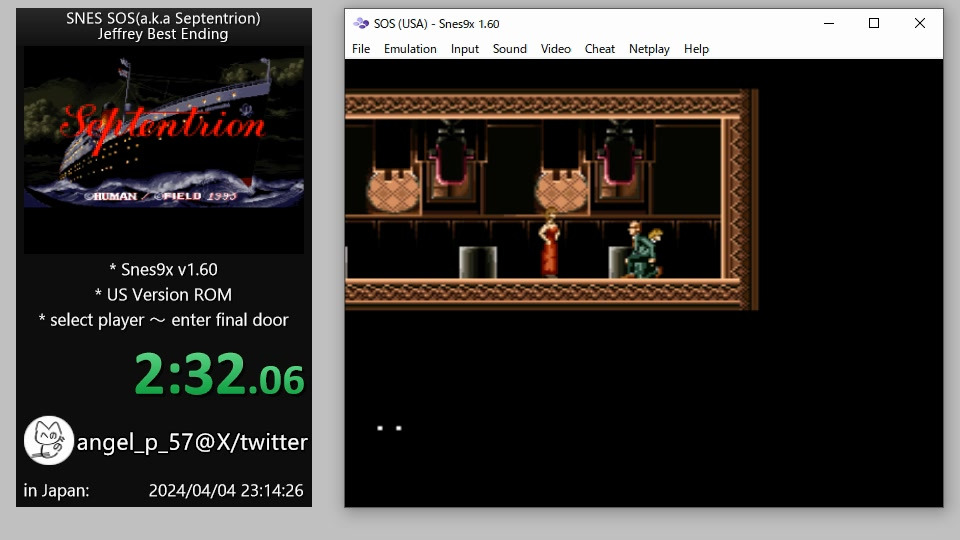Click the date 2024/04/04 23:14:26
This screenshot has width=960, height=540.
[x=226, y=490]
